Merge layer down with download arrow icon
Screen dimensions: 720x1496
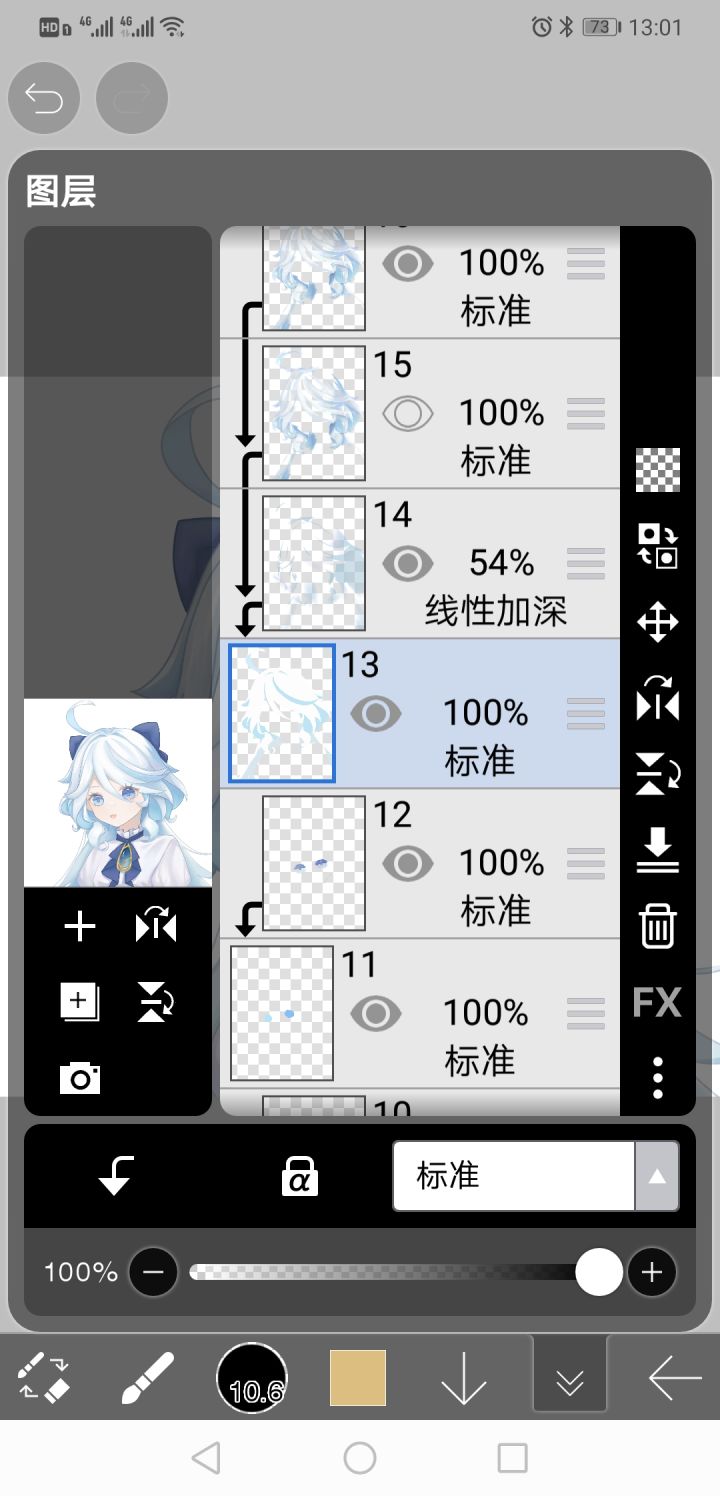pos(658,850)
